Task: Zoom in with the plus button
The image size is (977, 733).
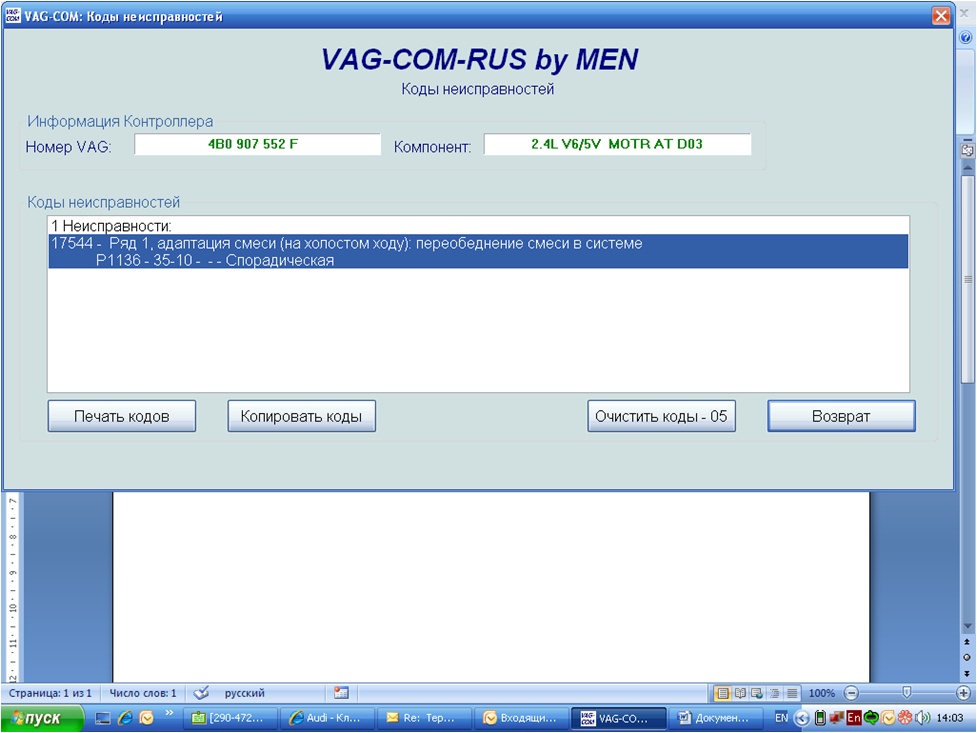Action: [x=963, y=693]
